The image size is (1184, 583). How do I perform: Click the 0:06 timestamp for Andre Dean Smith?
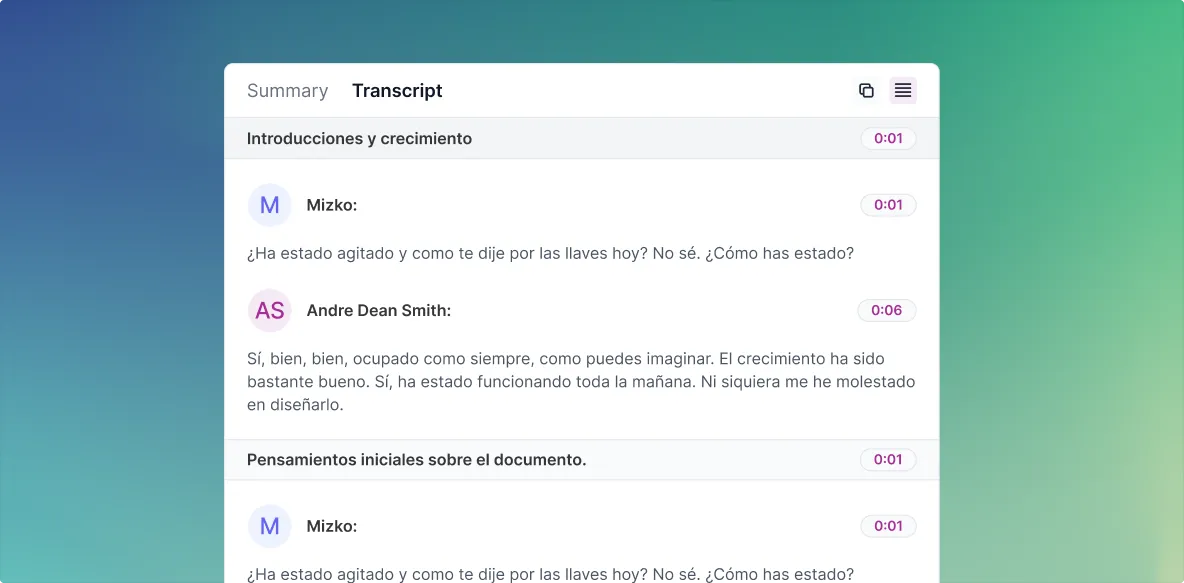886,310
